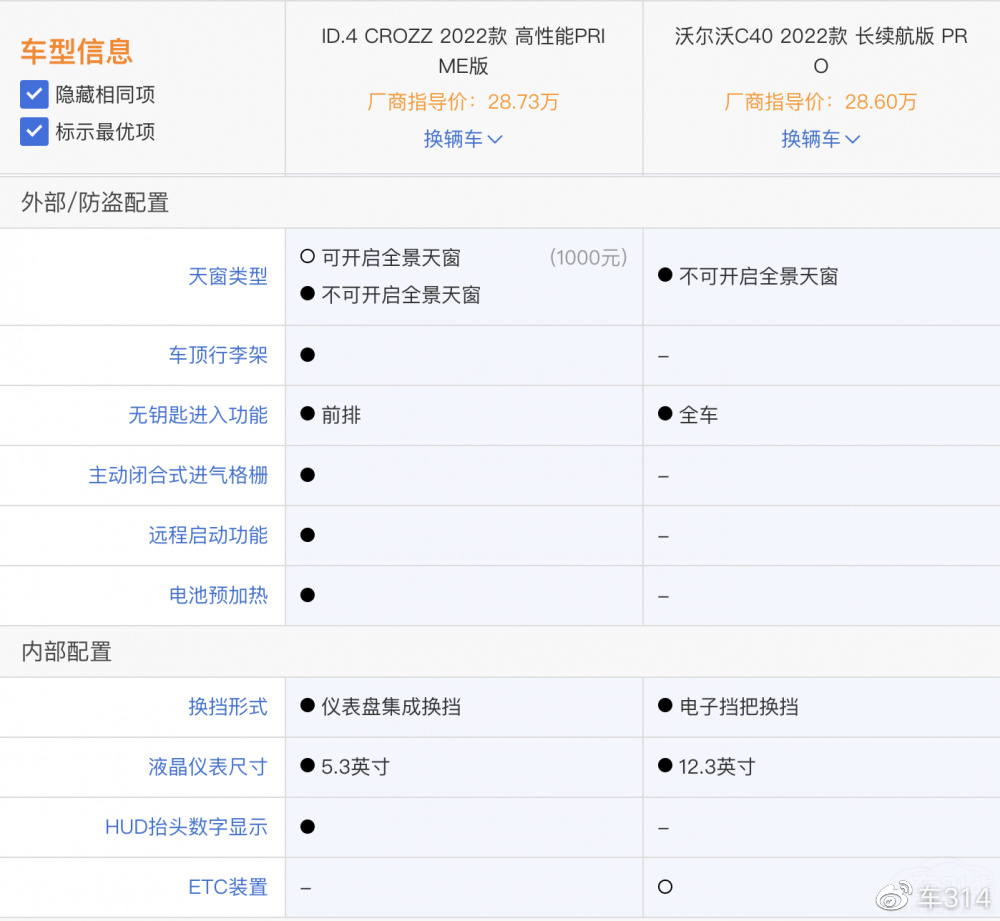Click the dot beside 全车 keyless entry
The image size is (1000, 921).
[x=663, y=415]
